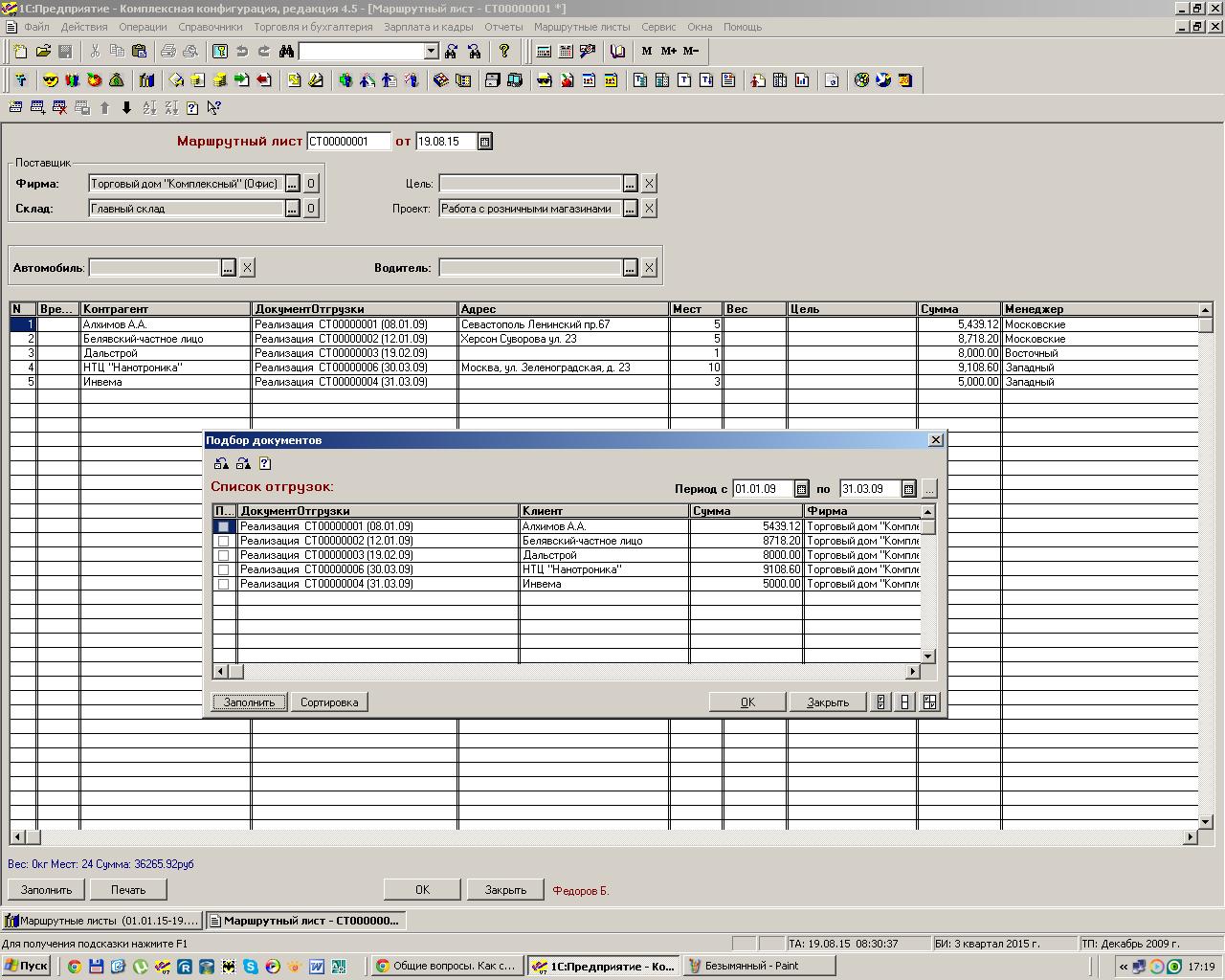1225x980 pixels.
Task: Click the New document icon in main toolbar
Action: click(20, 51)
